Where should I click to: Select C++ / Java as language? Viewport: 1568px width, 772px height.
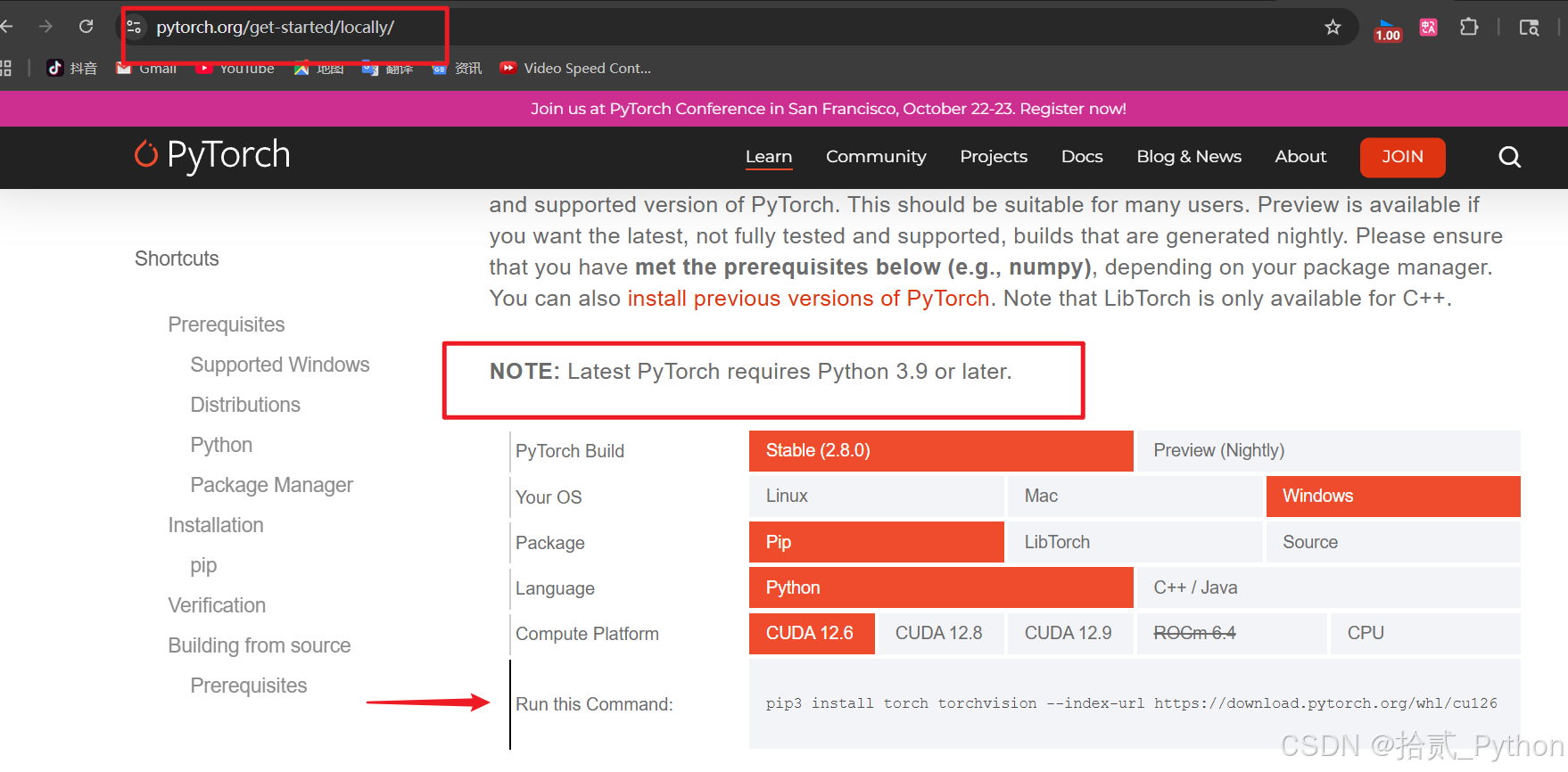coord(1329,587)
